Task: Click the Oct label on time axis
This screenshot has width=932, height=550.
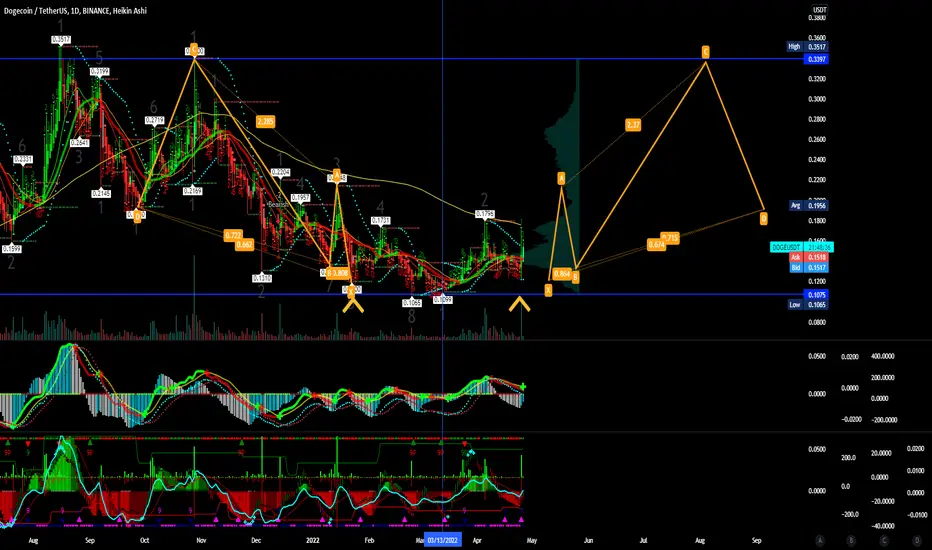Action: pos(144,540)
